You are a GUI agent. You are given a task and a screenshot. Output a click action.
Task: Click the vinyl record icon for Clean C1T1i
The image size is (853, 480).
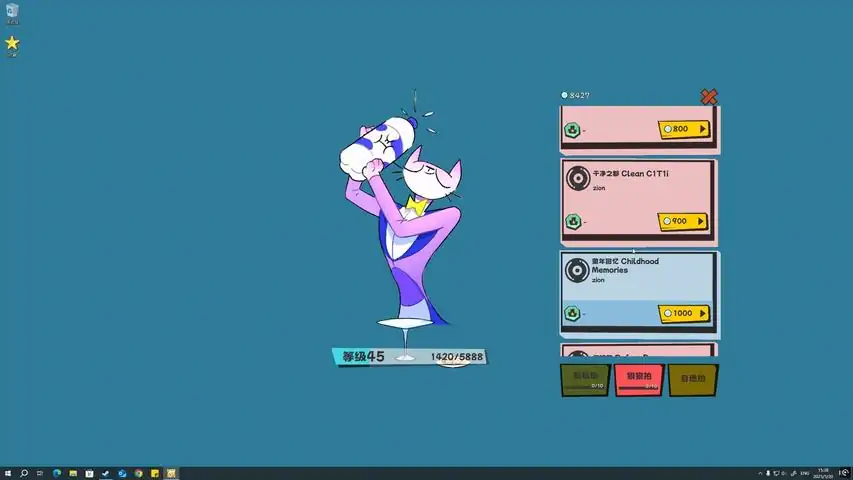pos(577,178)
